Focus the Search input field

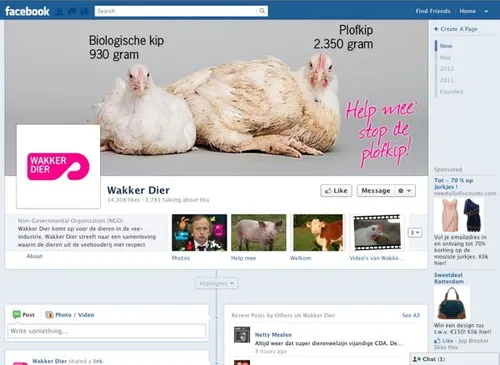[177, 11]
